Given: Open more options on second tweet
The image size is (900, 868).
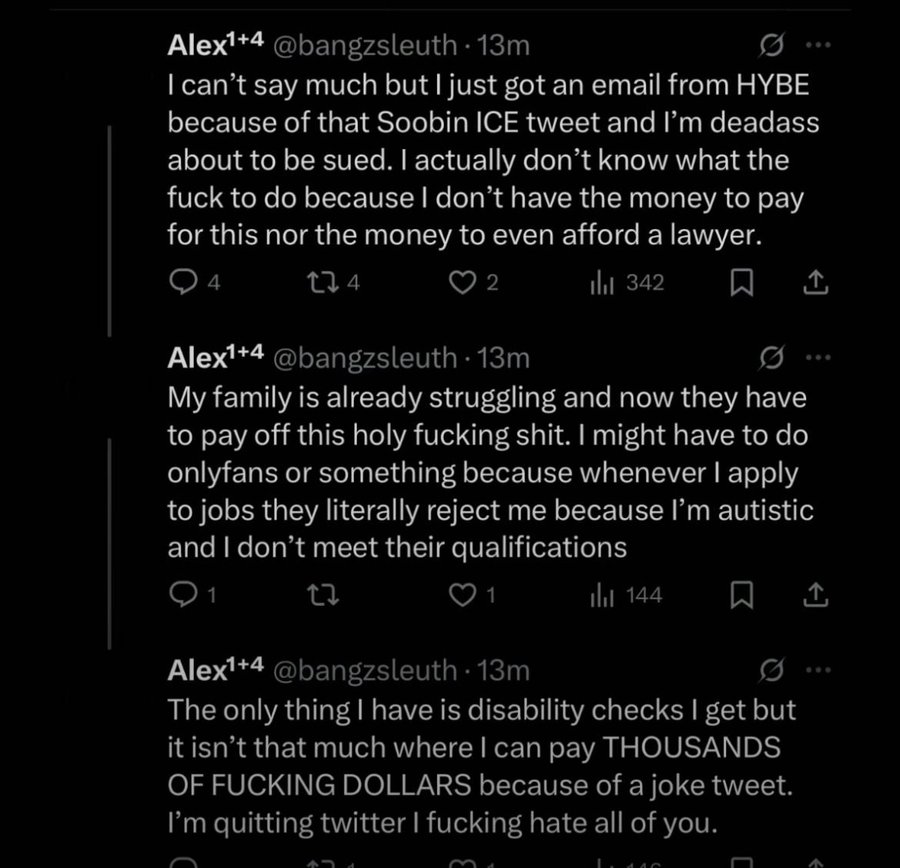Looking at the screenshot, I should click(817, 357).
